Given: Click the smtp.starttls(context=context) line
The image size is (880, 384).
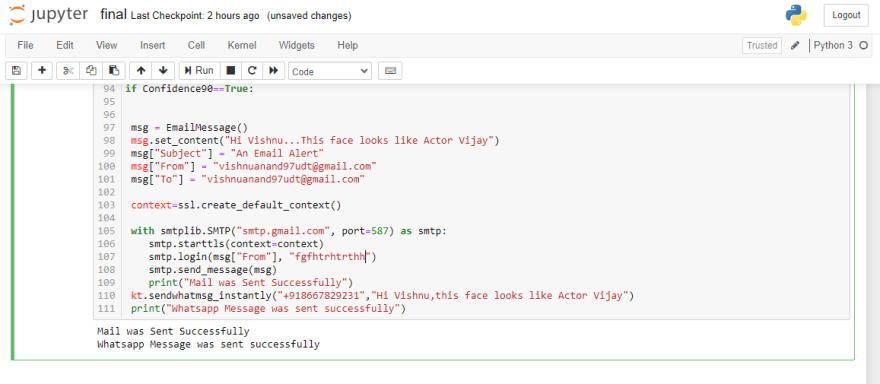Looking at the screenshot, I should 236,244.
